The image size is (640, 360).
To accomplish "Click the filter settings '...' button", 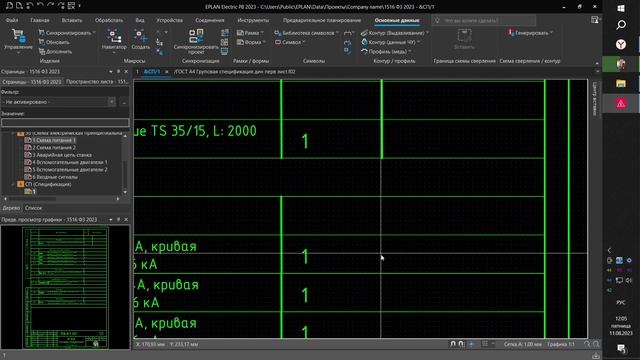I will [124, 102].
